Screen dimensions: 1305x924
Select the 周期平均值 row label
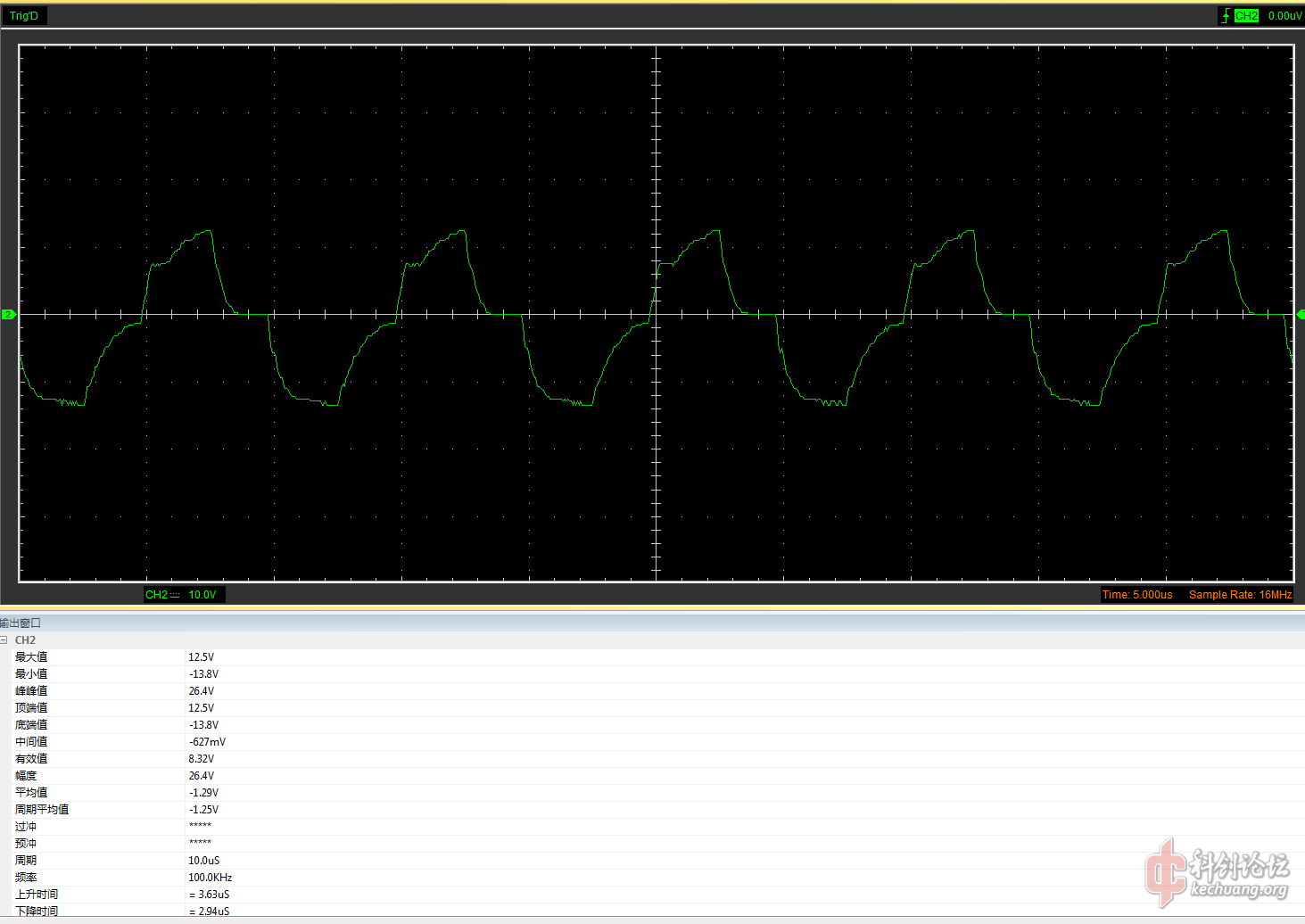42,810
